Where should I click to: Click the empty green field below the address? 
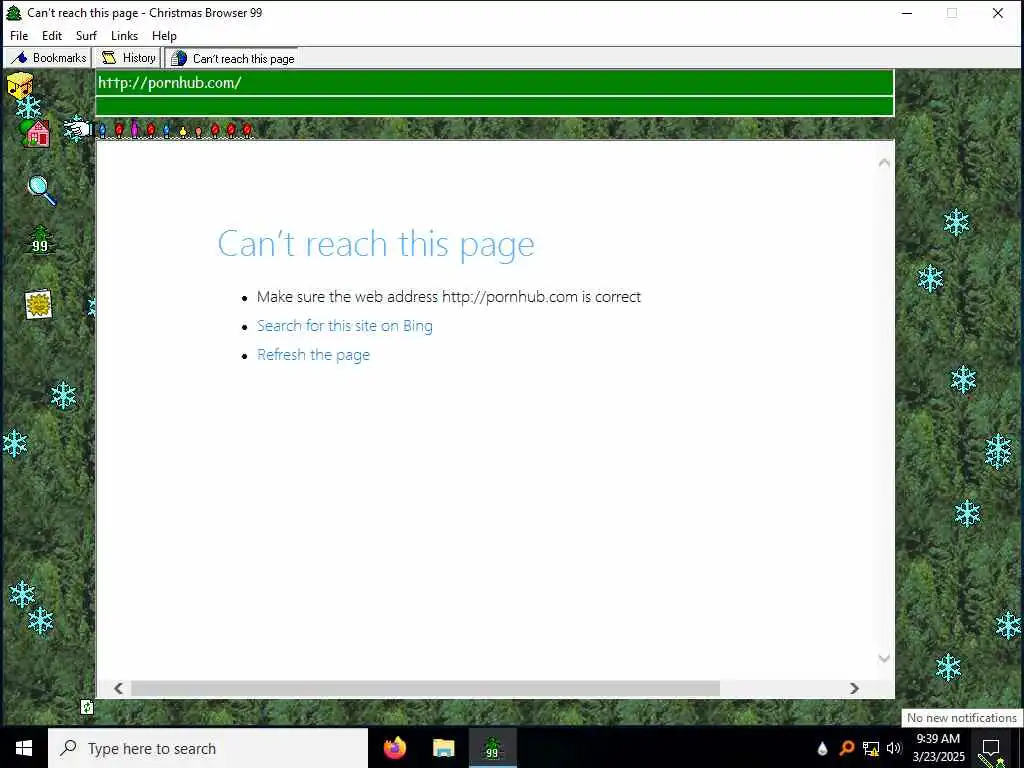[494, 106]
